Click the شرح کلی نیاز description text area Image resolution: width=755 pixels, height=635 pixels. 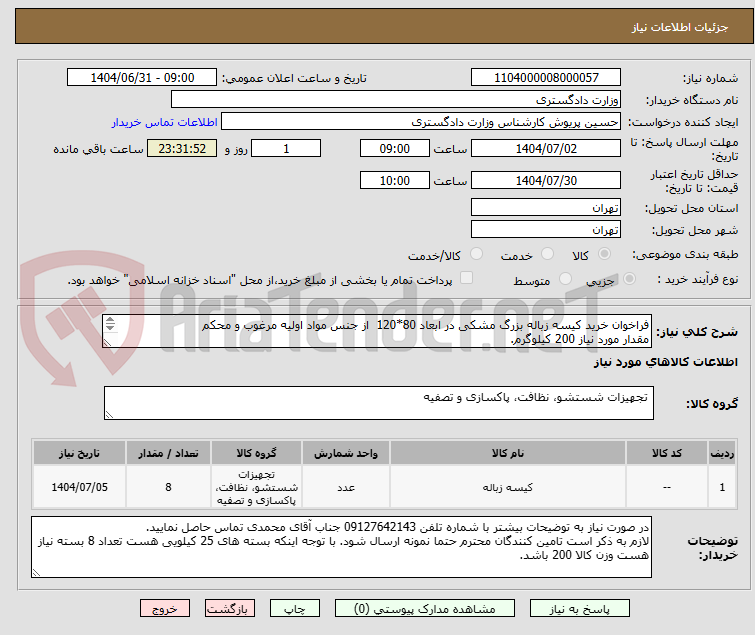pos(377,331)
